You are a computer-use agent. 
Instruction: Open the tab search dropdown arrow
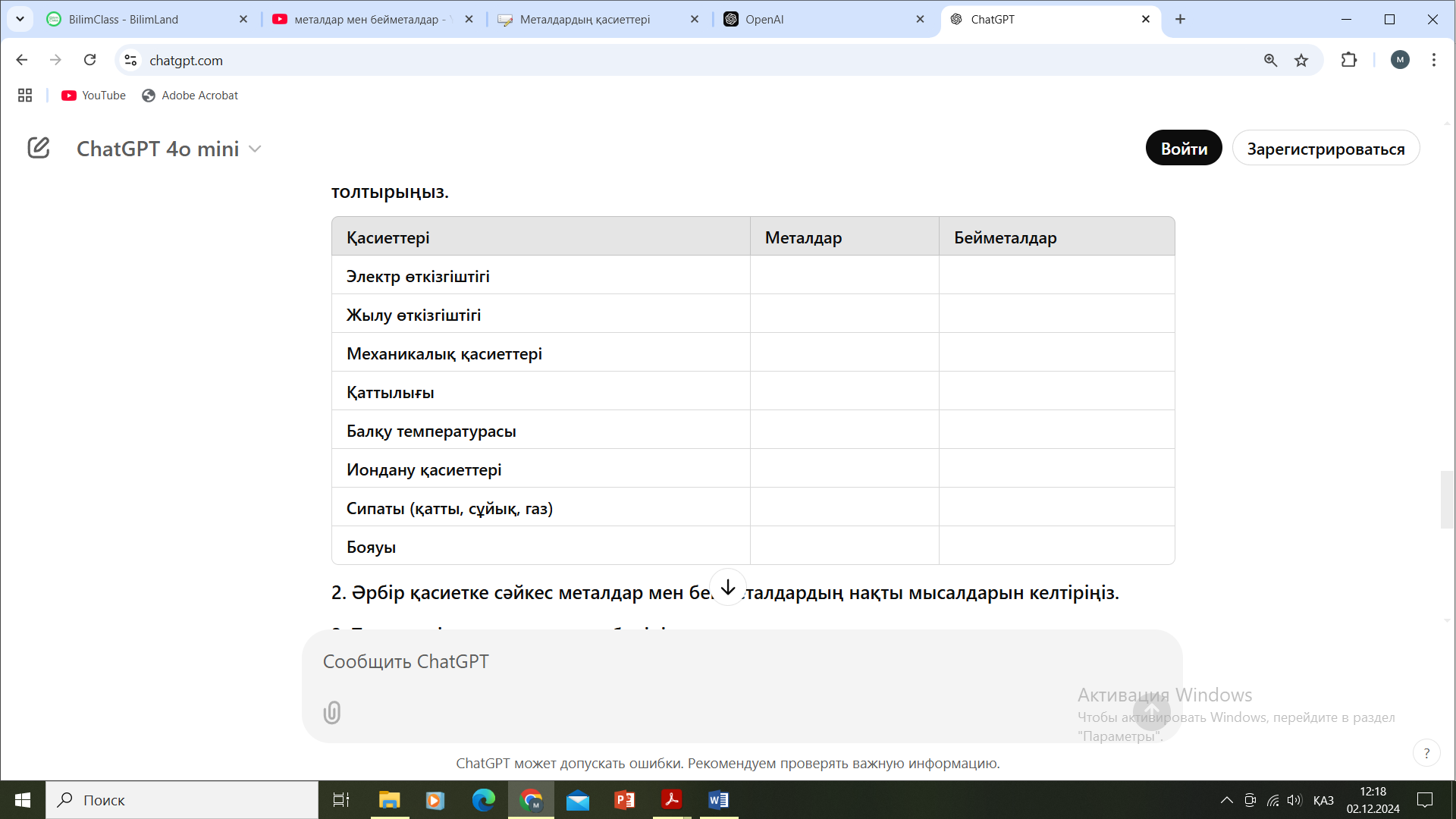pos(20,19)
